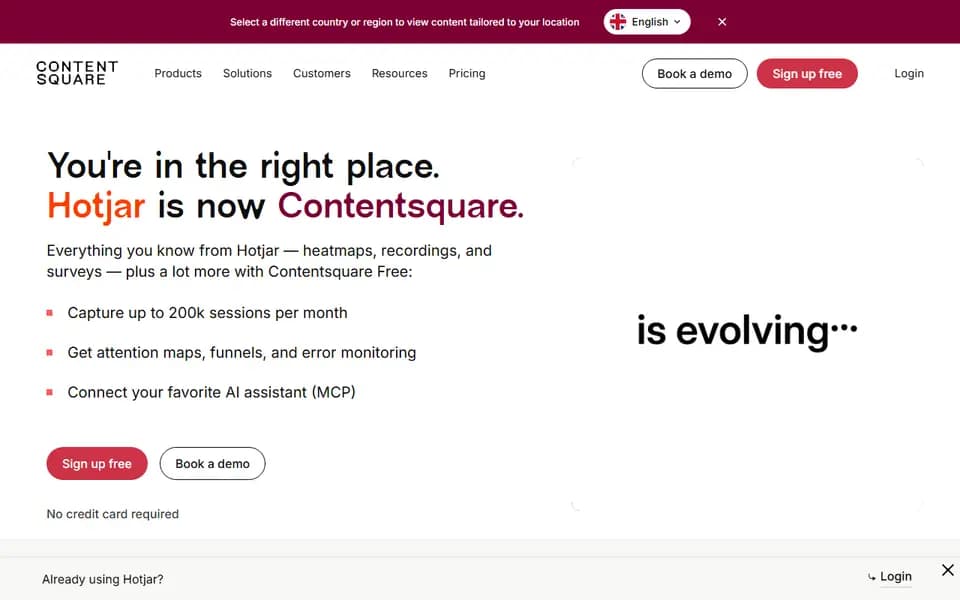
Task: Open the Login link in header
Action: click(909, 73)
